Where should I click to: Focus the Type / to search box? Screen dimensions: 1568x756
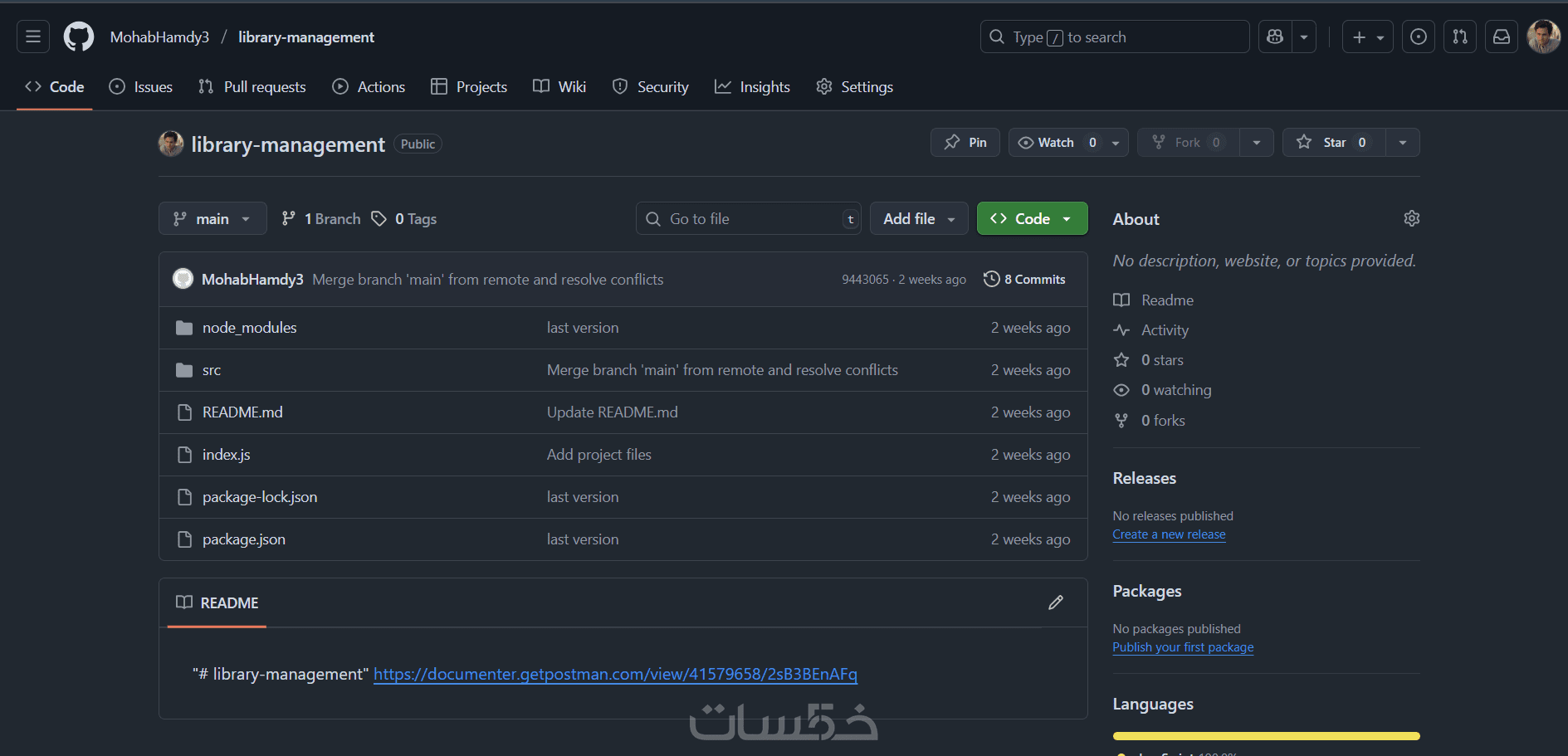pyautogui.click(x=1115, y=37)
